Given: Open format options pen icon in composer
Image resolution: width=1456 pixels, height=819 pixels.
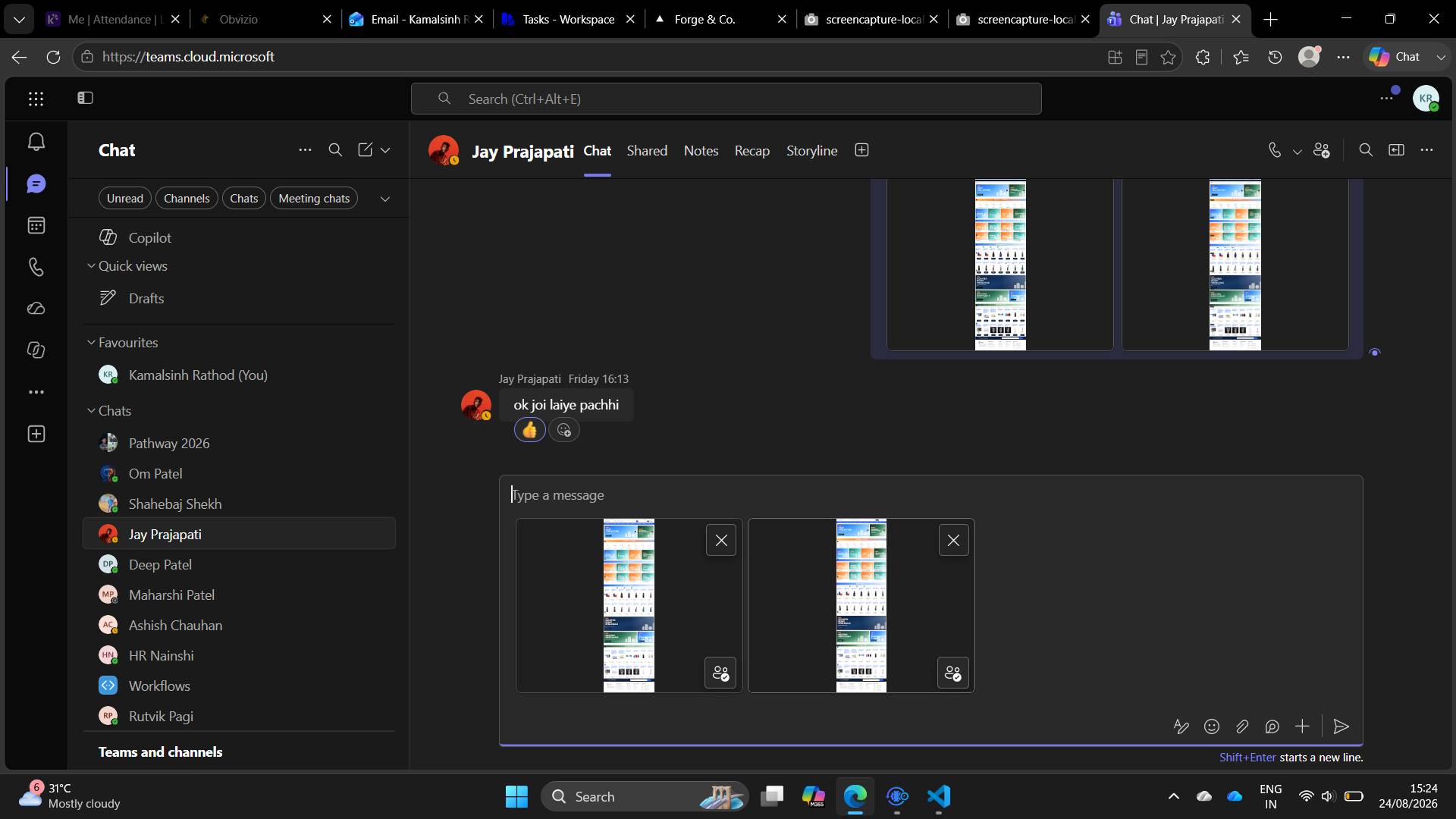Looking at the screenshot, I should point(1181,726).
